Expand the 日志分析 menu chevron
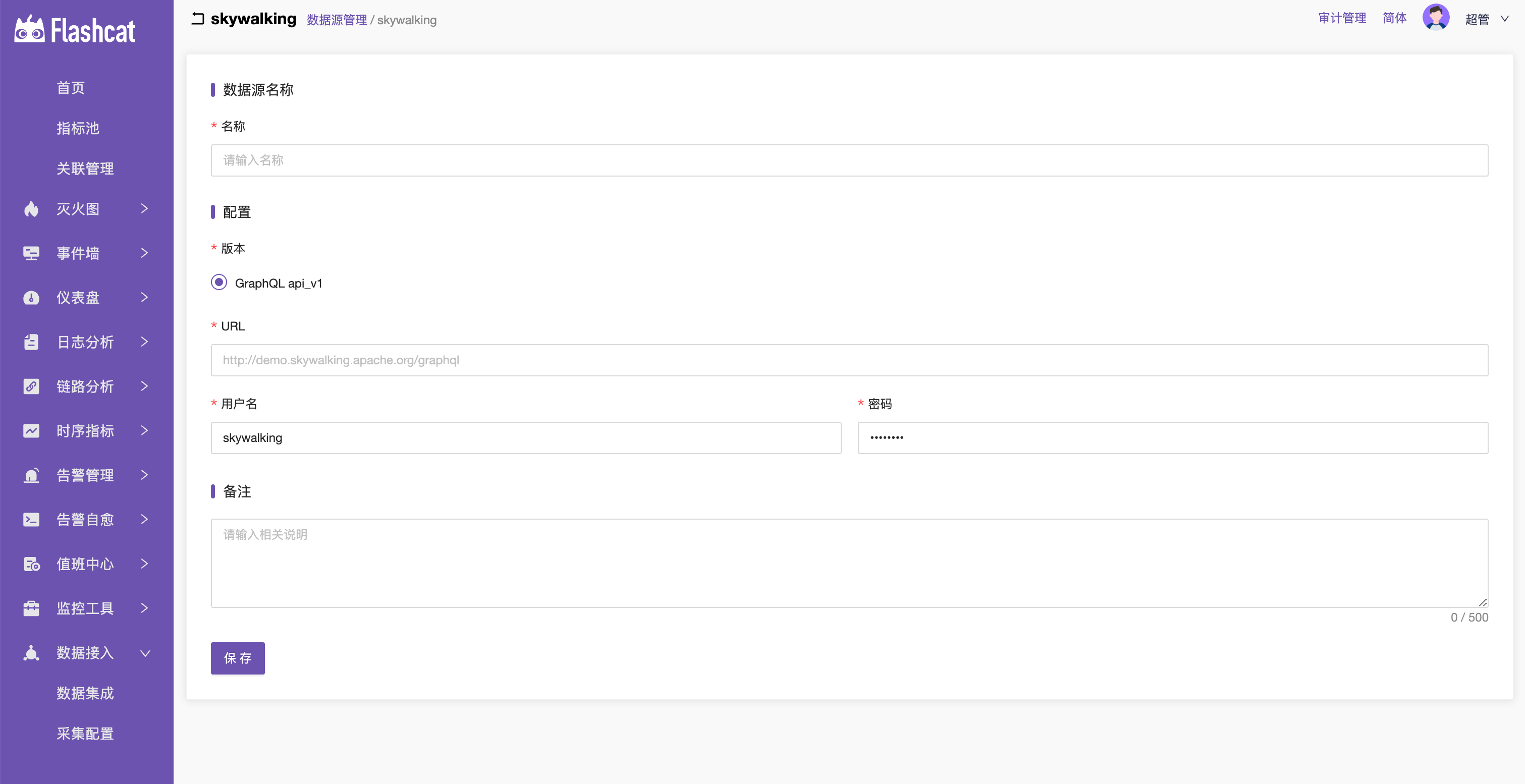 coord(144,342)
